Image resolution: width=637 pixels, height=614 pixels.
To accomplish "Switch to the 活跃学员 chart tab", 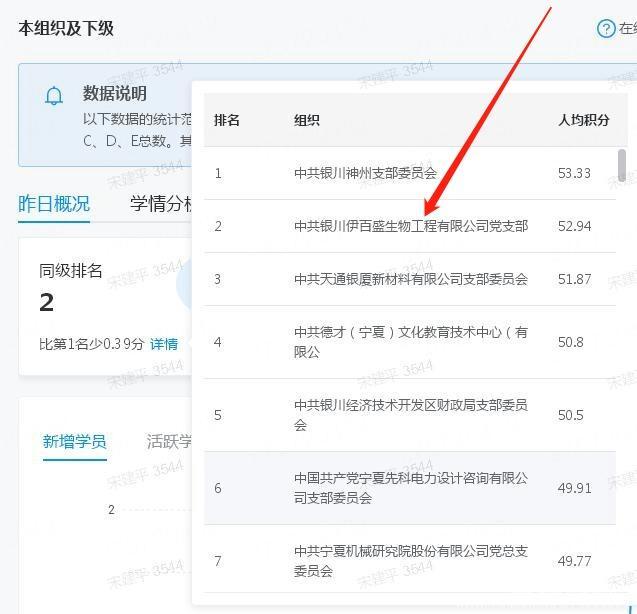I will coord(168,441).
